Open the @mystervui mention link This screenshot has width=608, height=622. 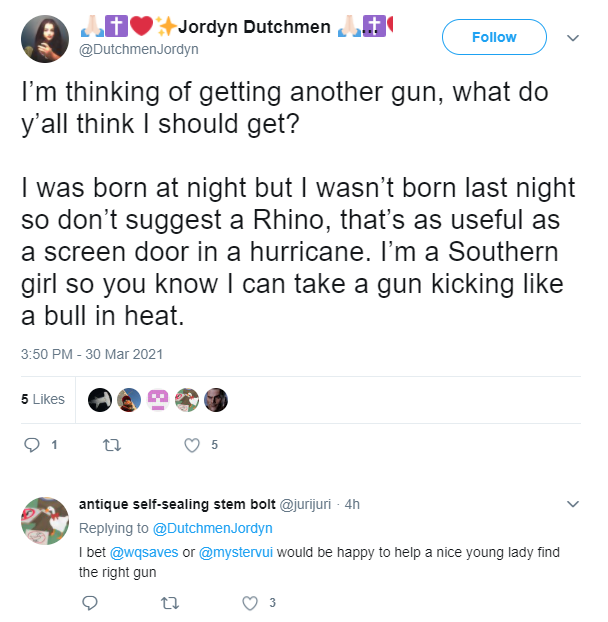[236, 552]
